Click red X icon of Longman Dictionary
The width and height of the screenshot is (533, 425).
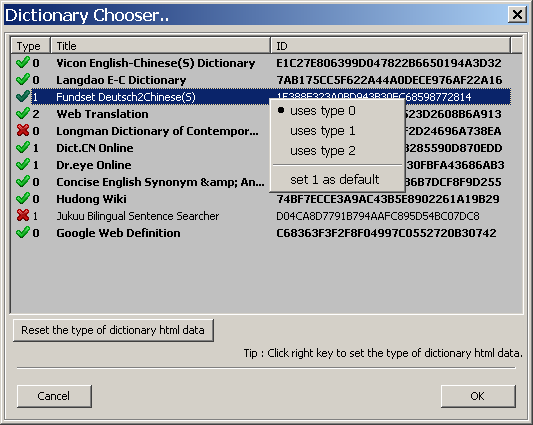23,130
